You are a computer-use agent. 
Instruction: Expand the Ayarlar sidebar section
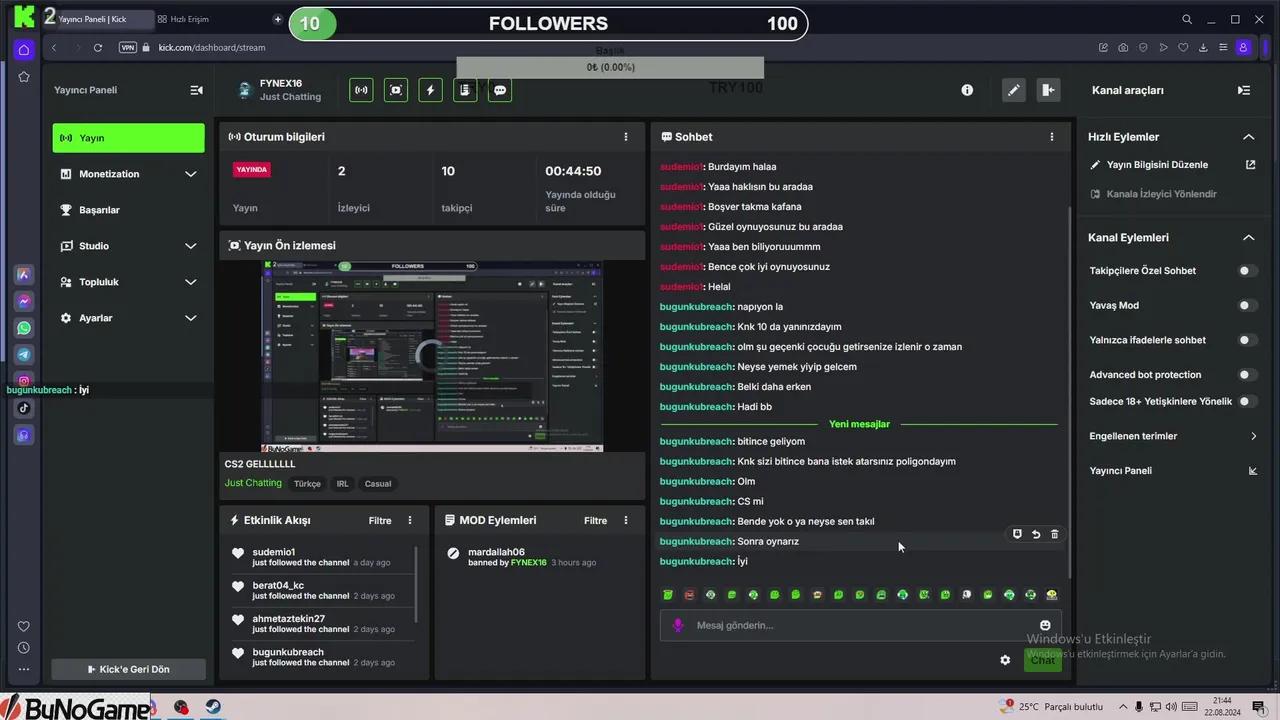pyautogui.click(x=128, y=318)
